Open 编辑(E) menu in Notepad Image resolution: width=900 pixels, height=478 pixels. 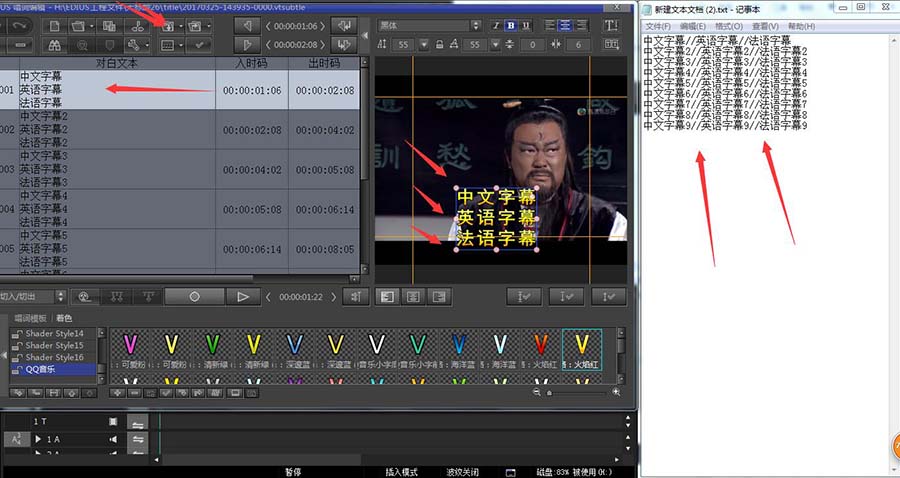(693, 26)
